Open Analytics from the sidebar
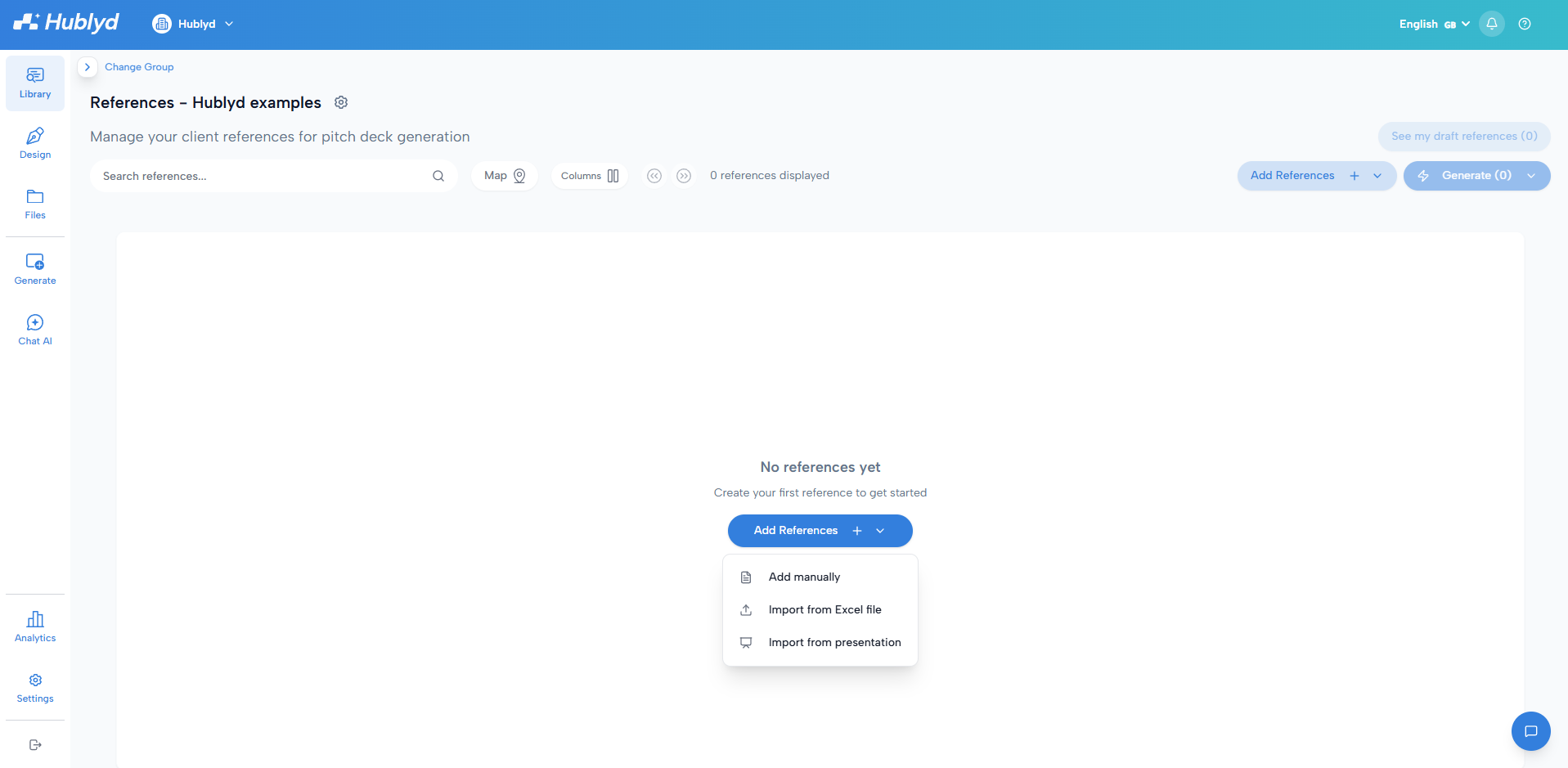This screenshot has height=768, width=1568. tap(35, 627)
